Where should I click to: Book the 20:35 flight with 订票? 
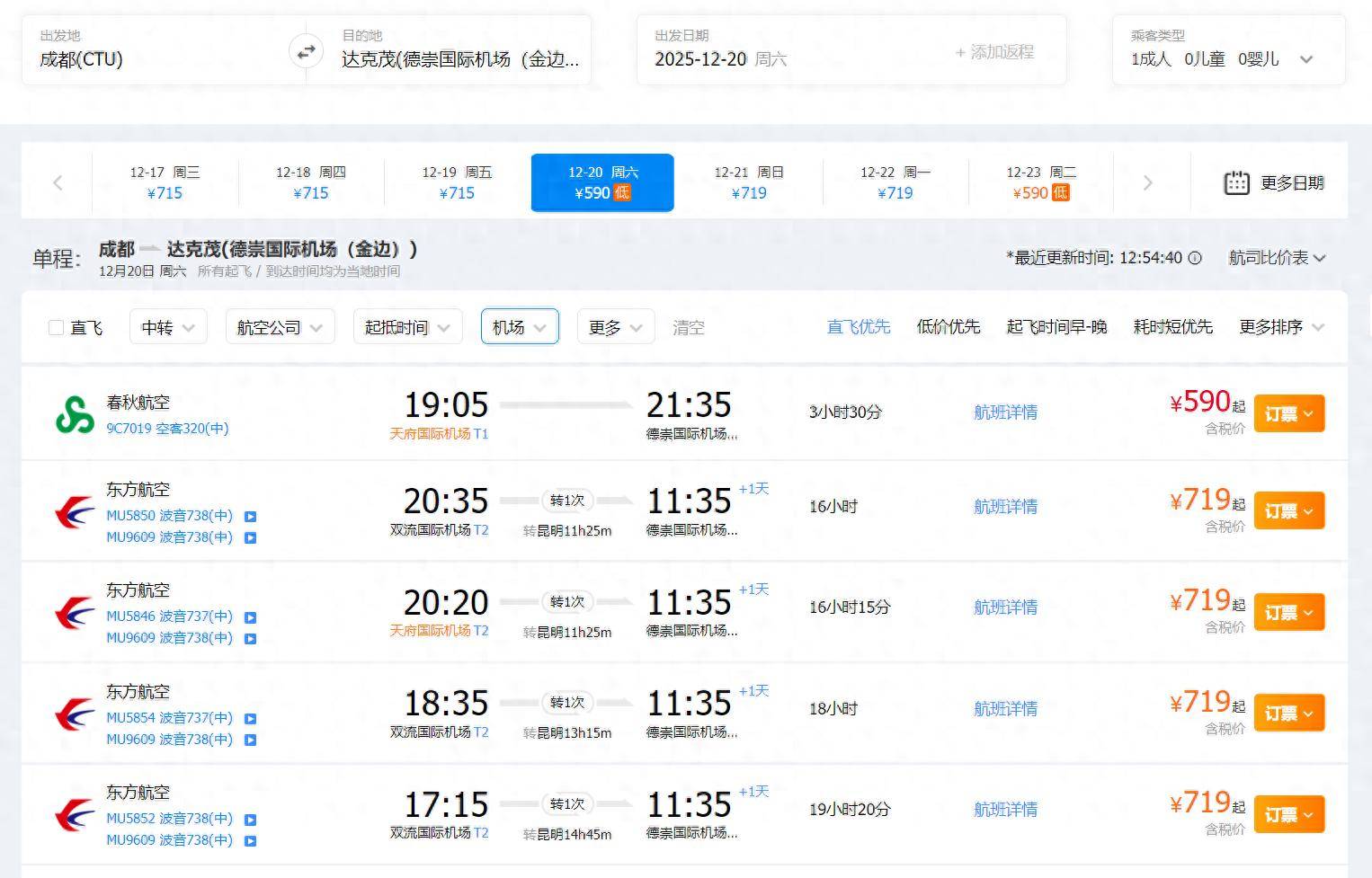pyautogui.click(x=1289, y=510)
